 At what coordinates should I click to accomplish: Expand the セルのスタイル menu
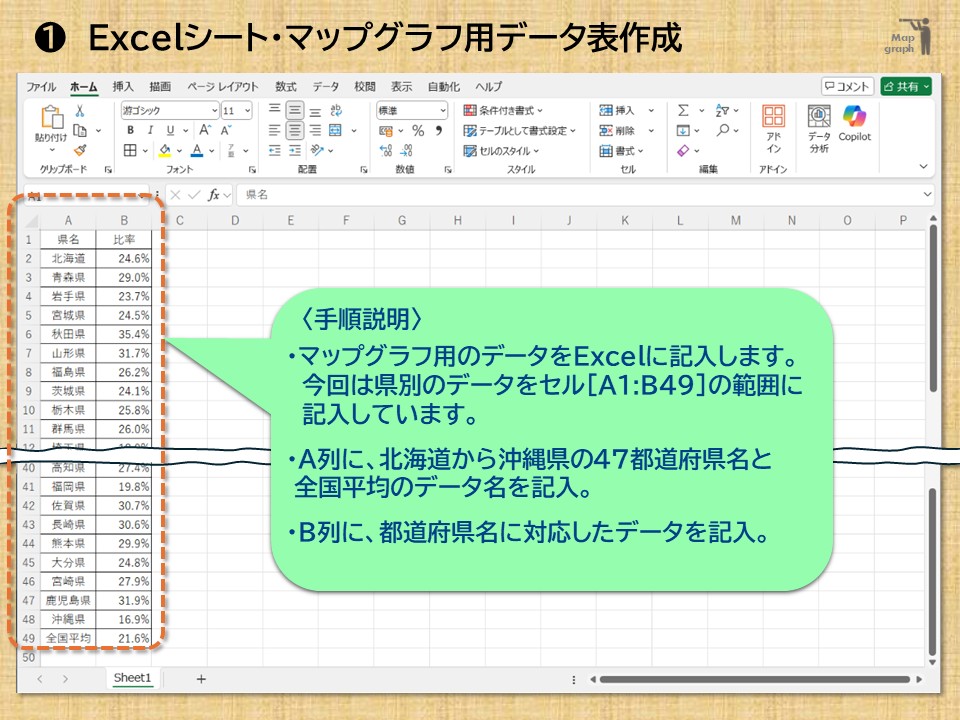pos(501,151)
